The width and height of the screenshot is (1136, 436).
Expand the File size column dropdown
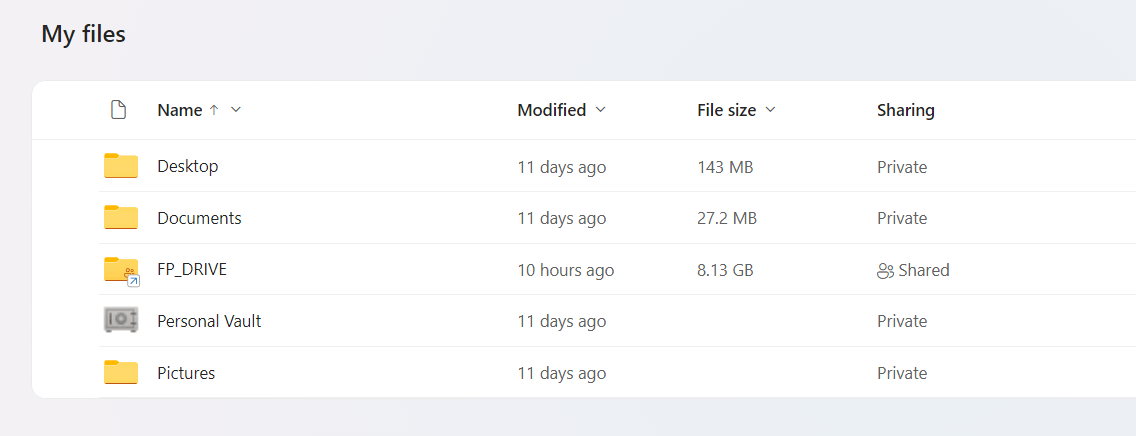(770, 110)
